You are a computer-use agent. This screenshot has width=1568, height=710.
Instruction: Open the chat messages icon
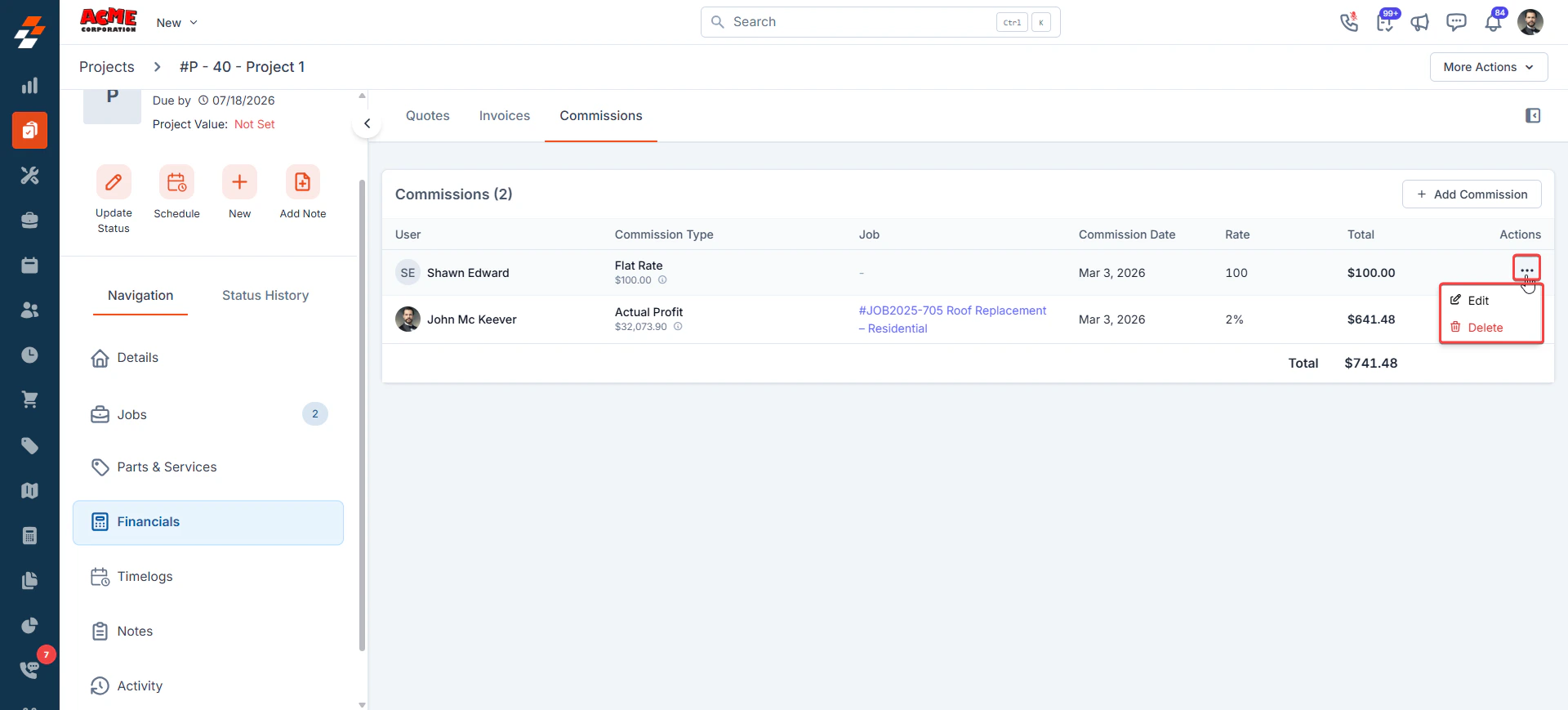1456,22
